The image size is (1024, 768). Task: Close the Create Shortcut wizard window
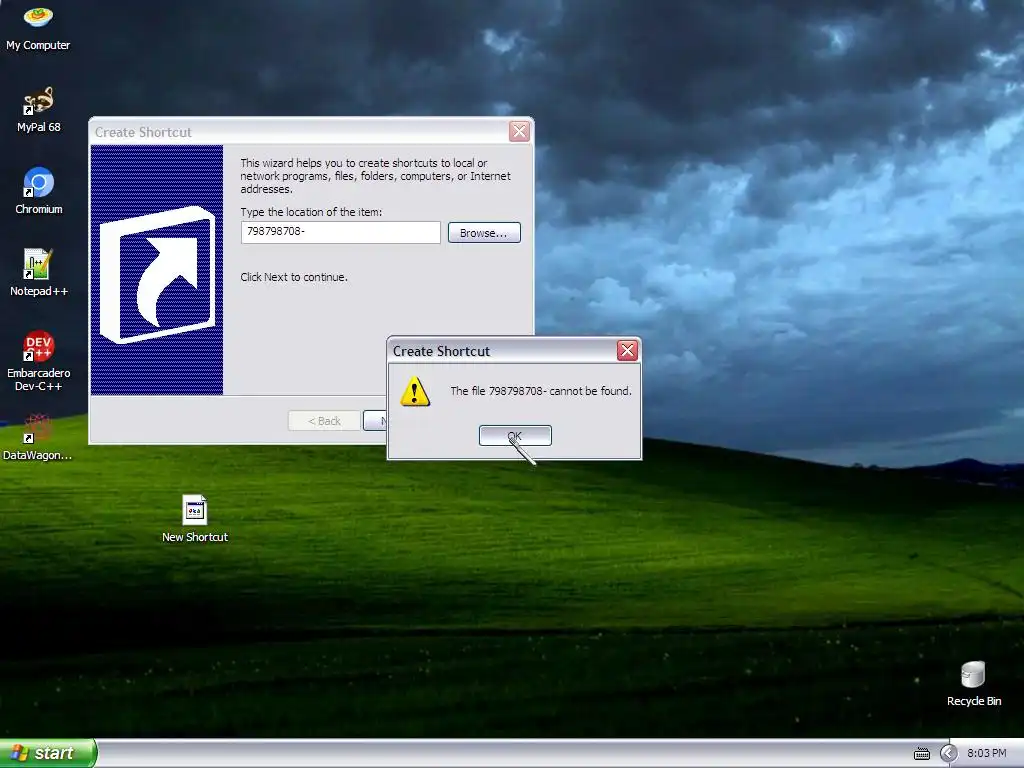519,131
